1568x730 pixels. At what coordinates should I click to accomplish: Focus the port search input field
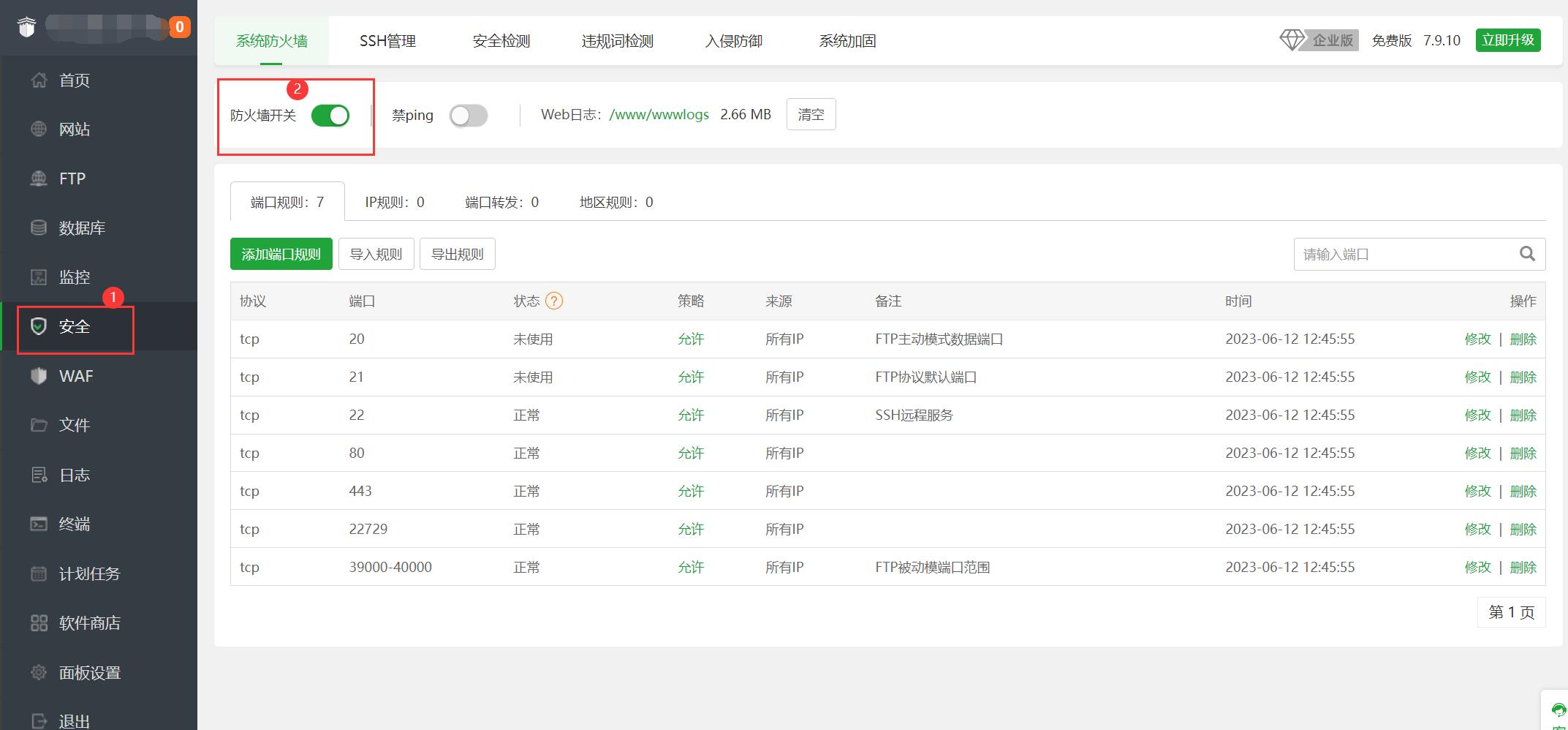[1404, 254]
